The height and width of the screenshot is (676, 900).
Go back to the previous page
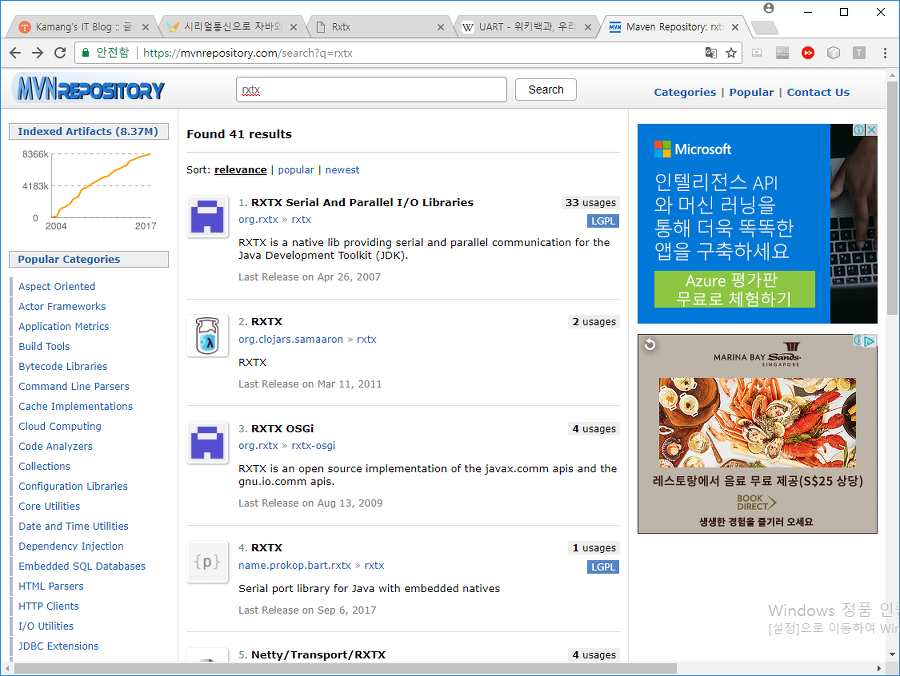coord(15,53)
